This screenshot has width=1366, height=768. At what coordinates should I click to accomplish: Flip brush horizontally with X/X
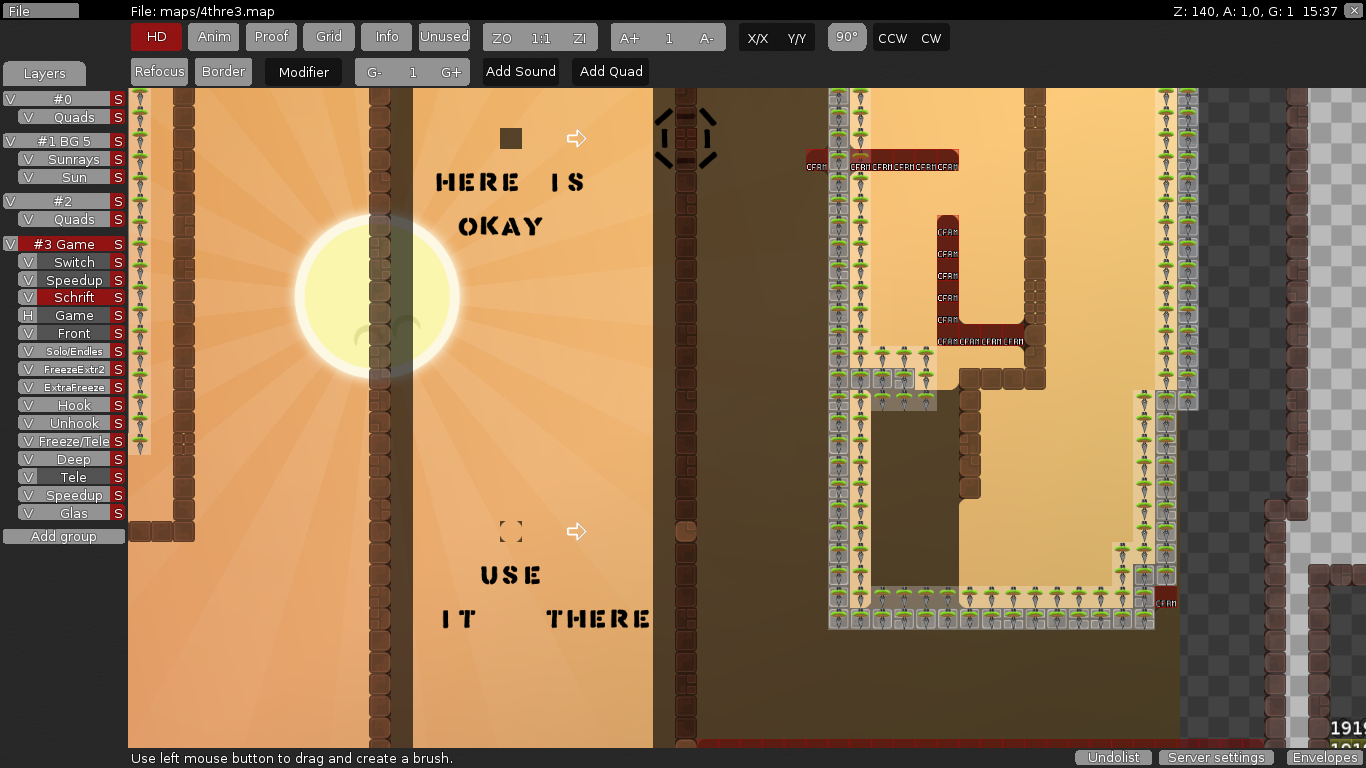tap(758, 38)
